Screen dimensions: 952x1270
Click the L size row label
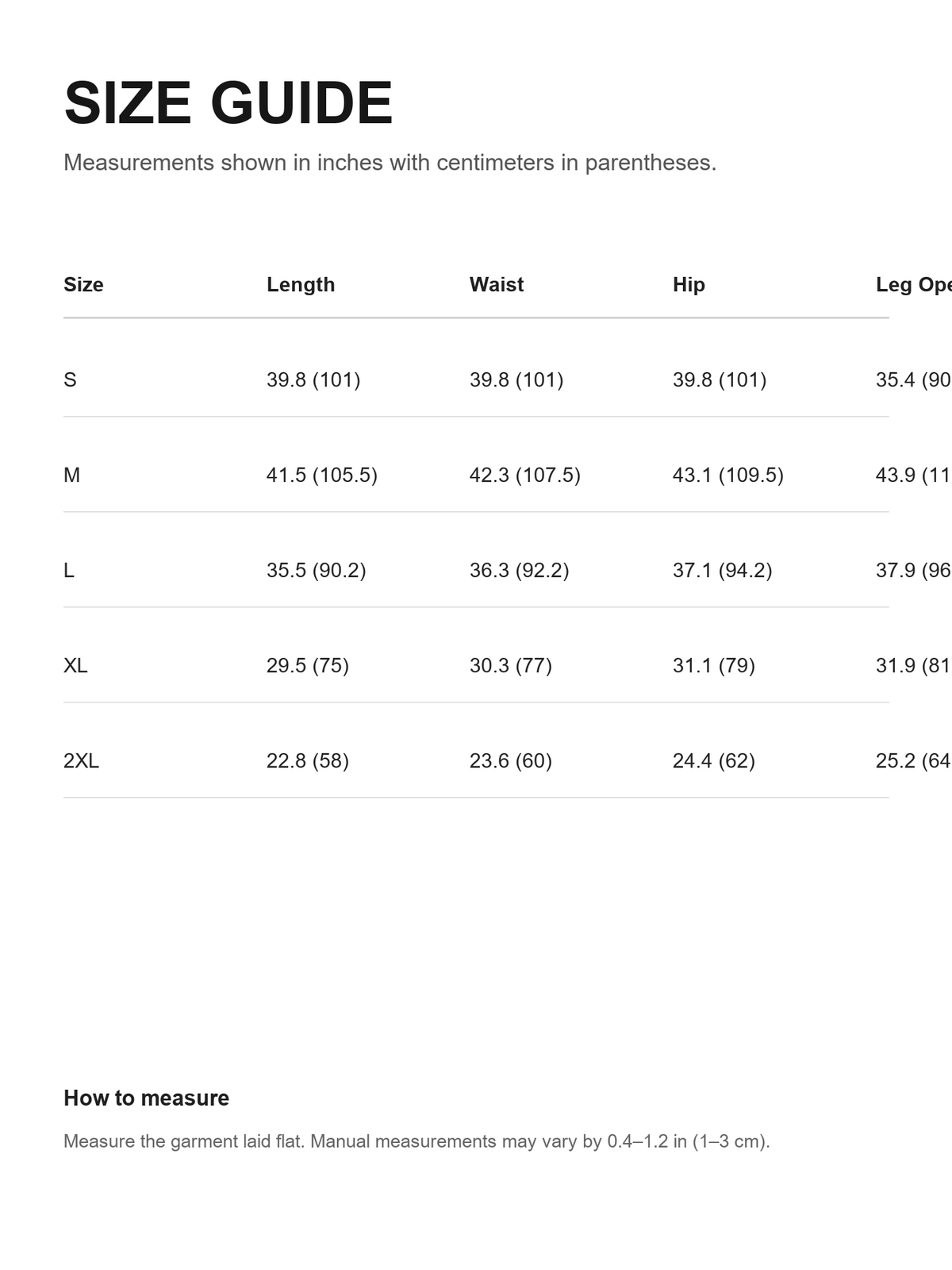69,570
